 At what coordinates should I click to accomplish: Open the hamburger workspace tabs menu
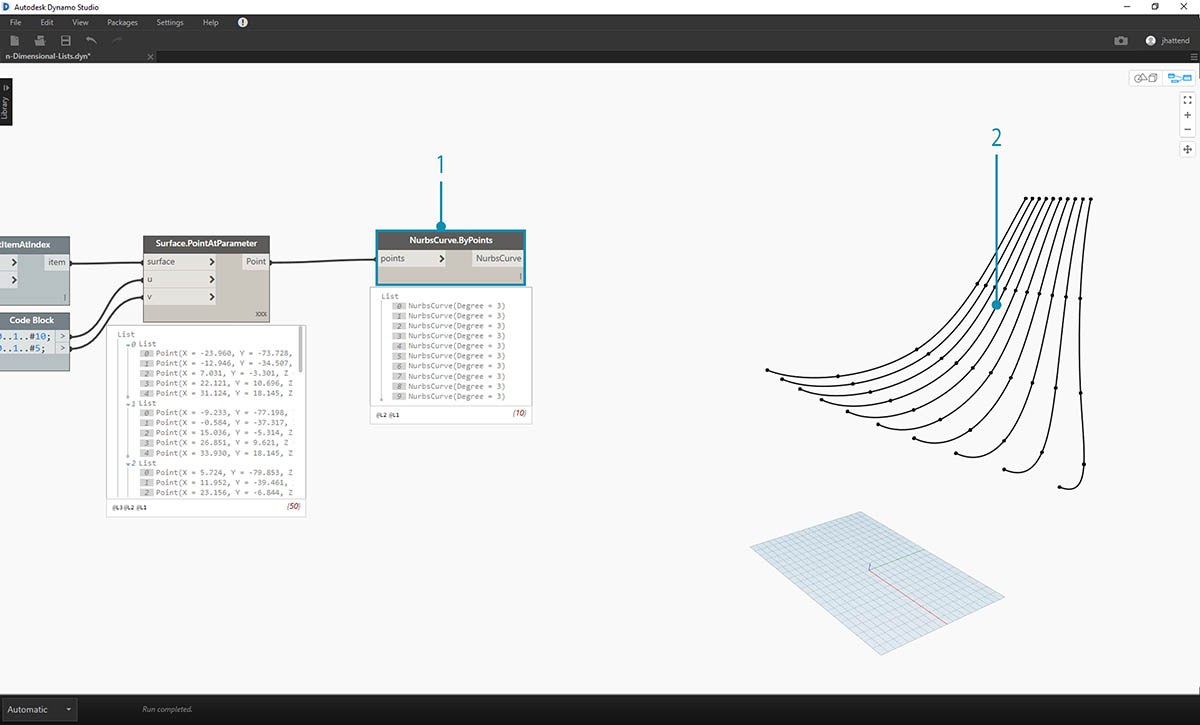coord(1193,57)
